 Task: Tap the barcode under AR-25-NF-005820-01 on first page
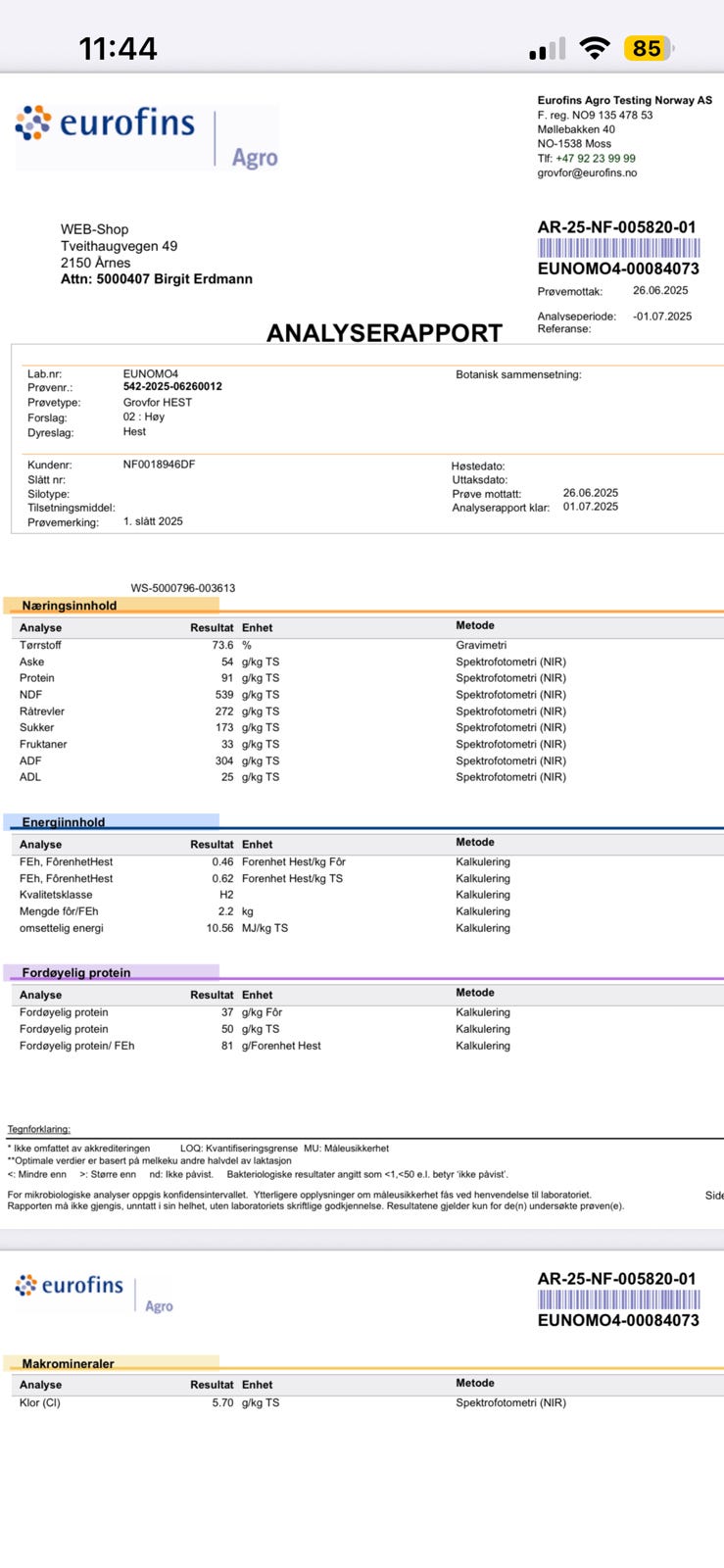point(618,248)
